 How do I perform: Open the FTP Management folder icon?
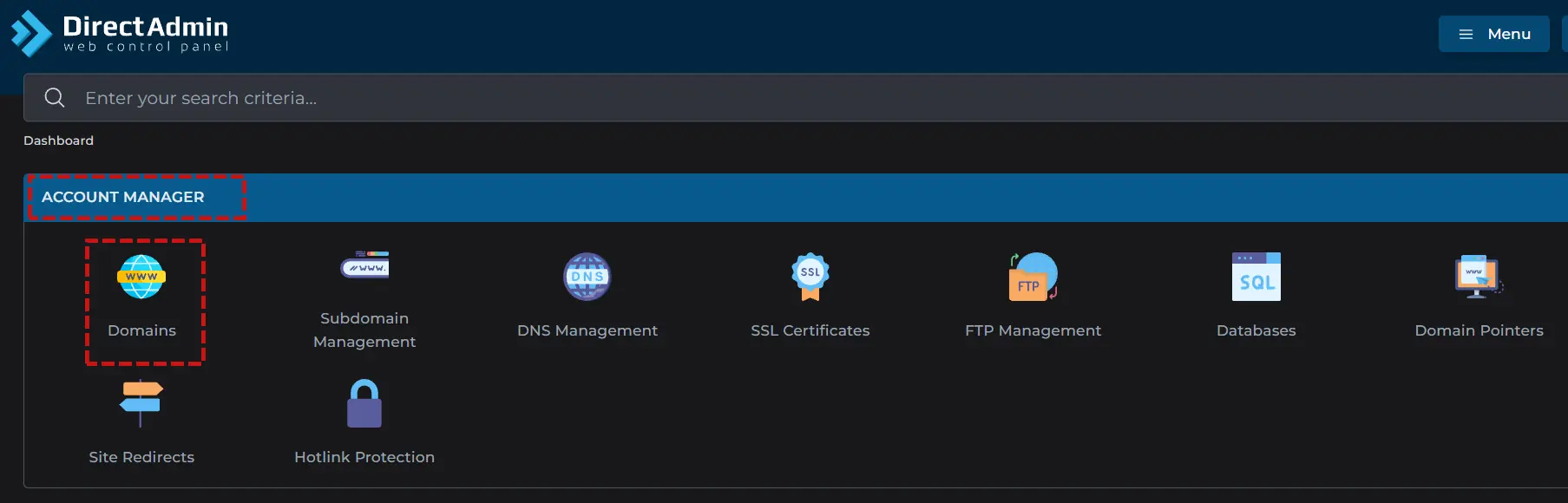[1033, 277]
